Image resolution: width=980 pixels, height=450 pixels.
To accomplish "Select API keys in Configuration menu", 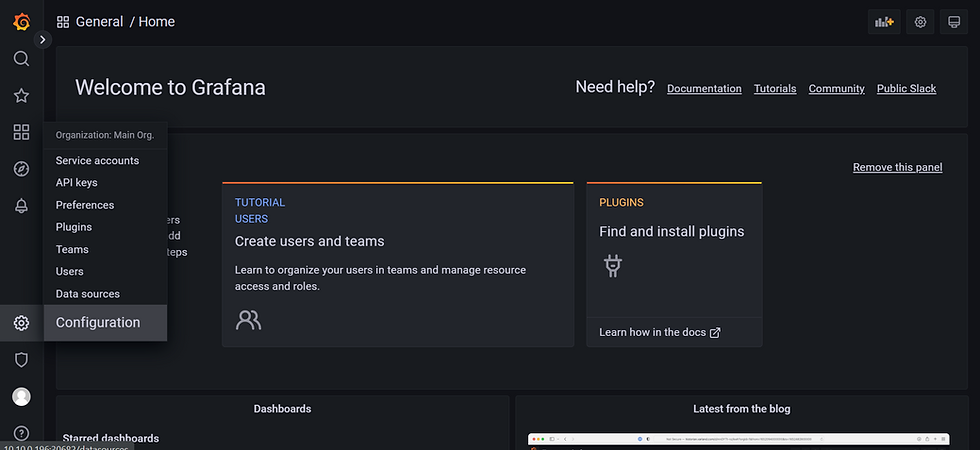I will [x=76, y=182].
